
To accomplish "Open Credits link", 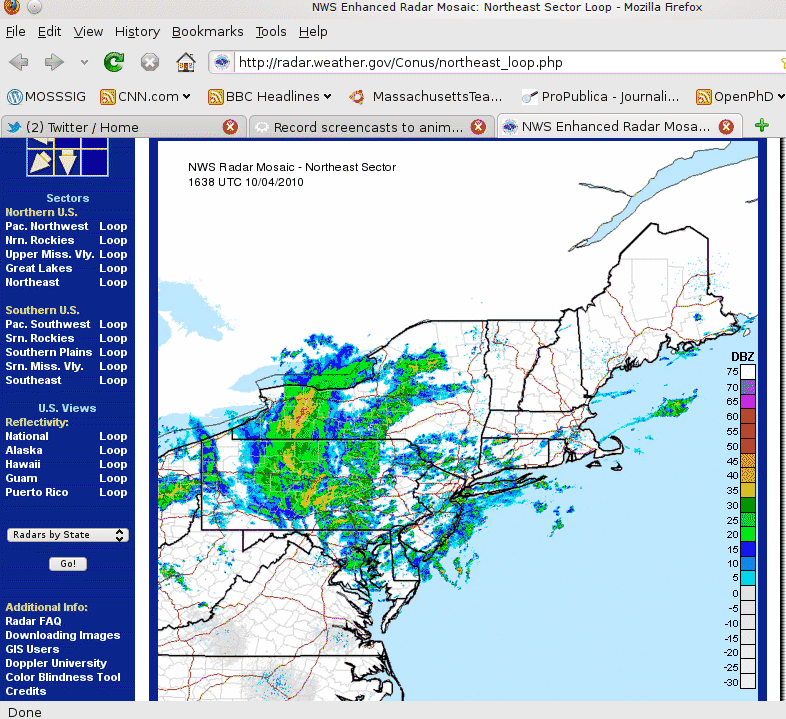I will click(26, 692).
